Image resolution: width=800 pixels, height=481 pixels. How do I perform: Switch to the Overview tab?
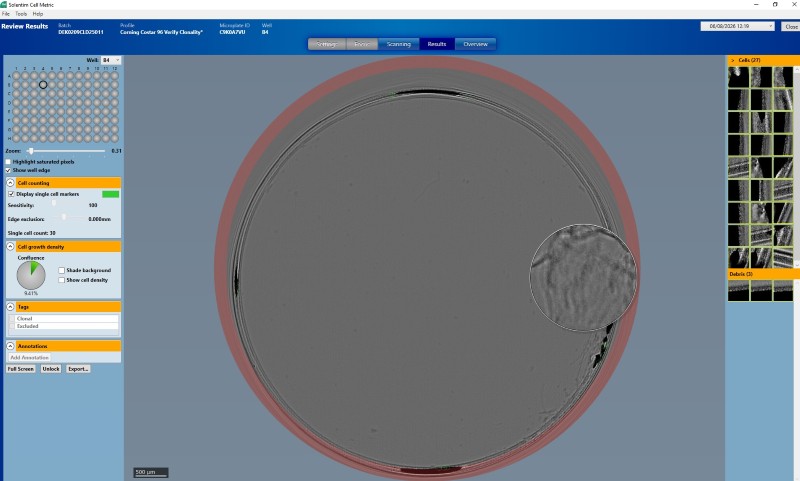pyautogui.click(x=476, y=44)
